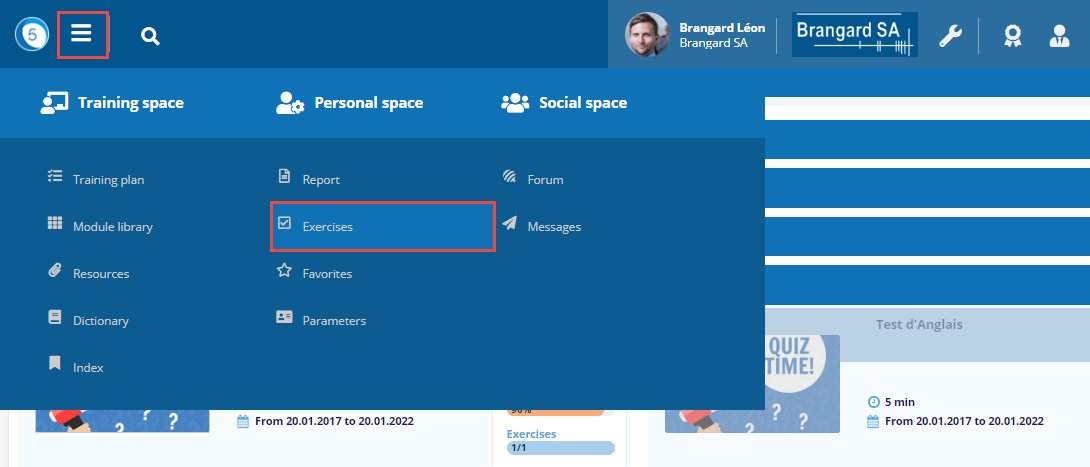Open the award badge icon

[1012, 36]
